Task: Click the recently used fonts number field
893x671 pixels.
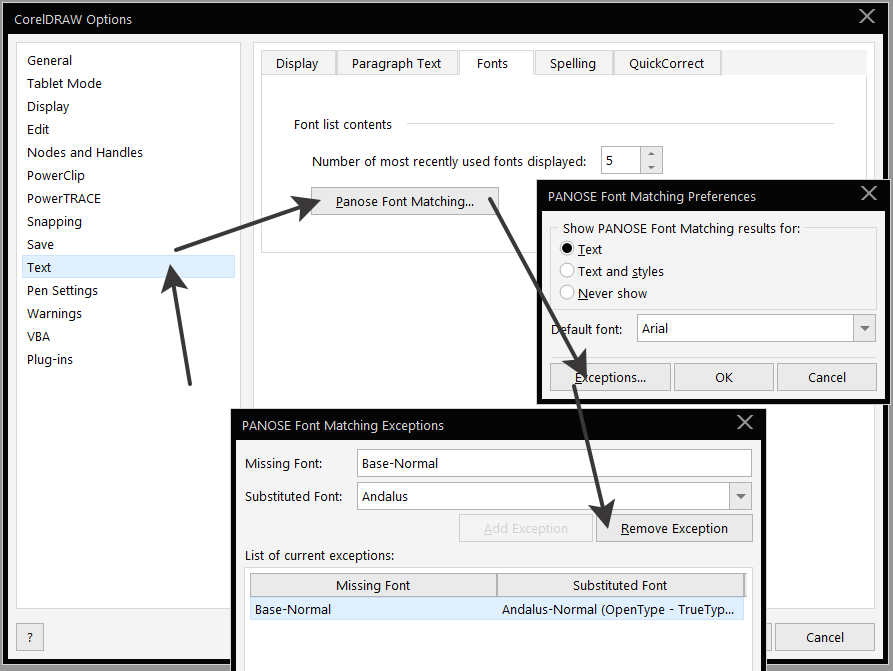Action: click(621, 161)
